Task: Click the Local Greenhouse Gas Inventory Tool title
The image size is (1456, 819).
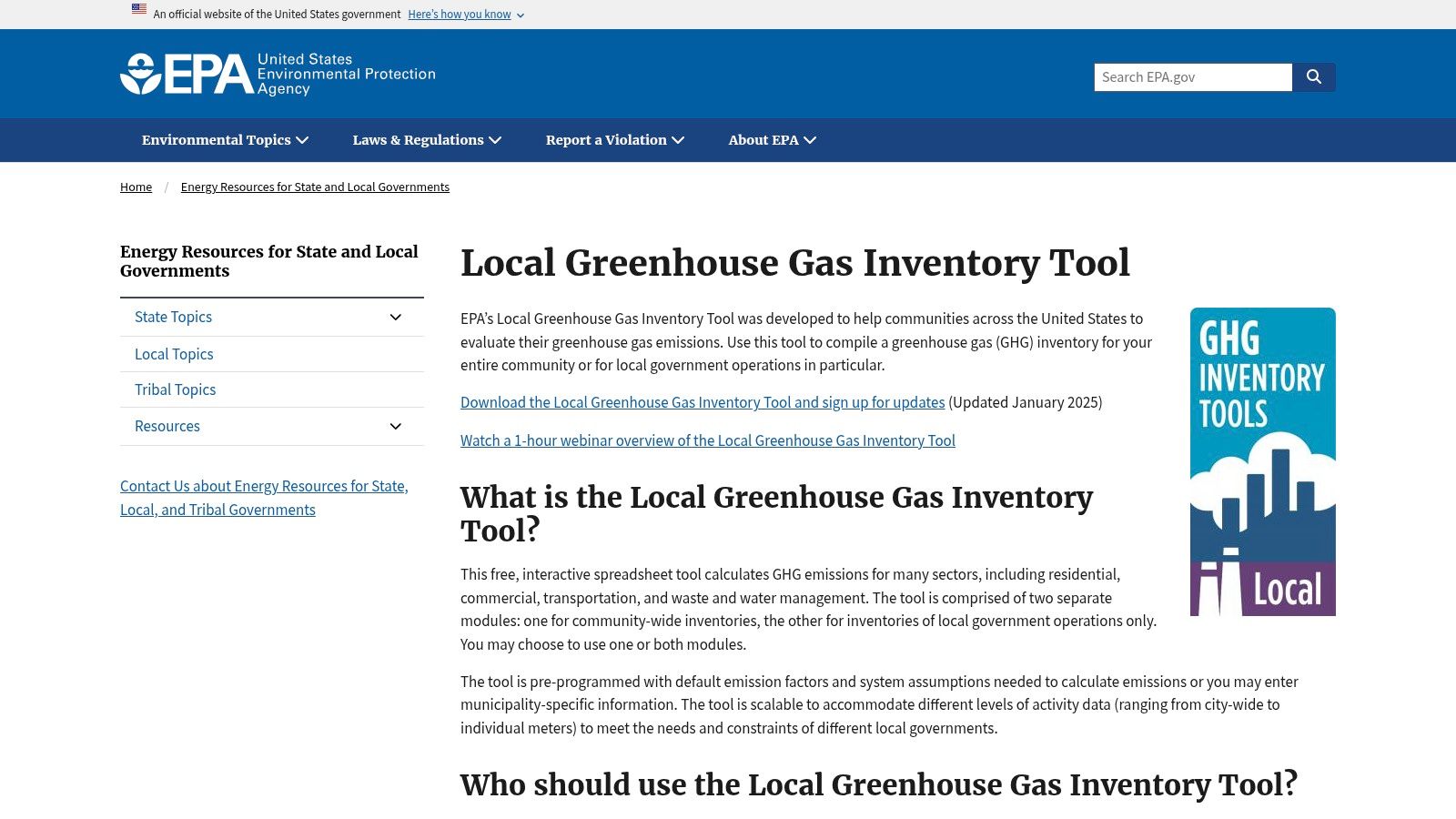Action: [795, 263]
